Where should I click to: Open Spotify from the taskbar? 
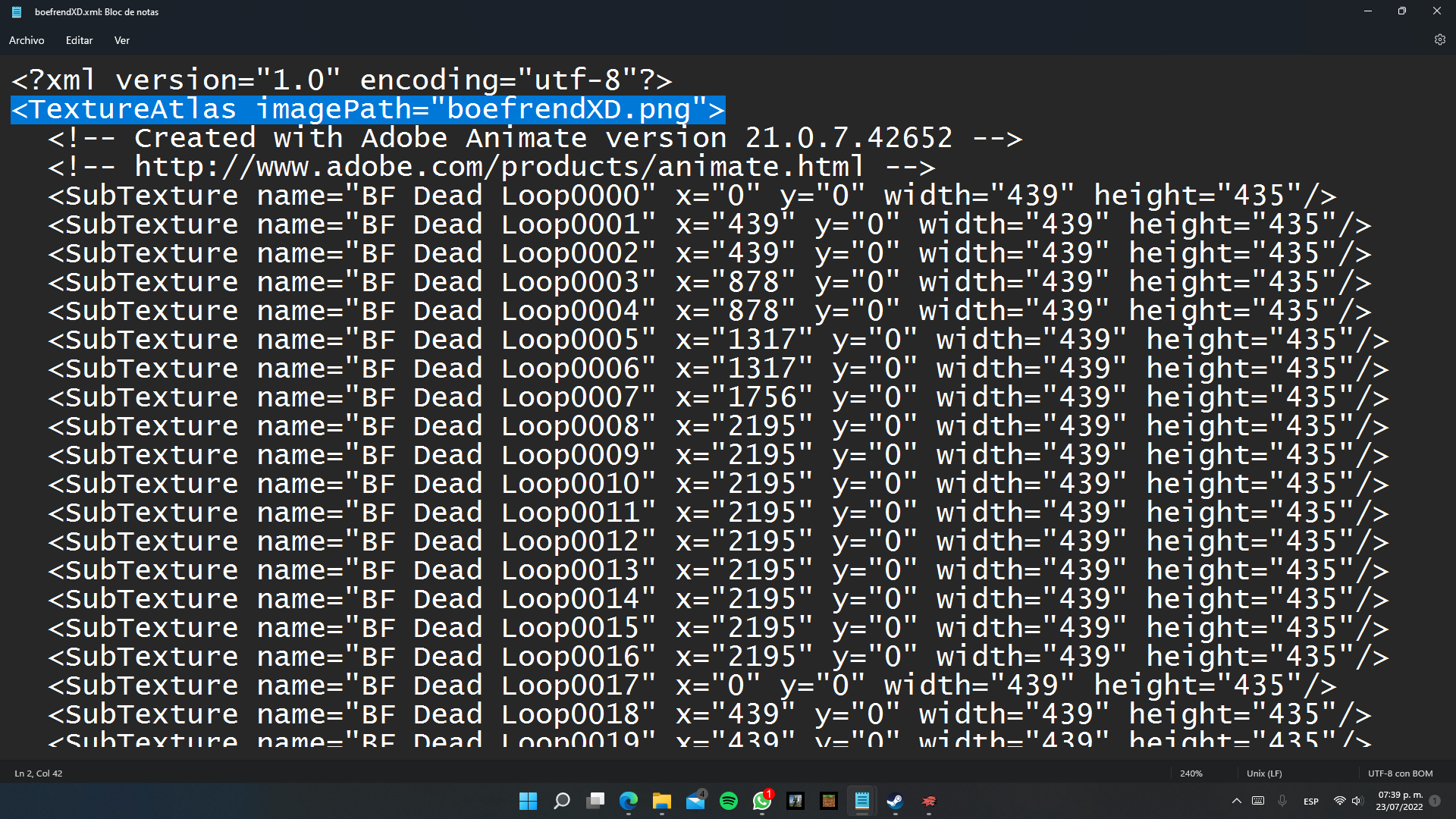pyautogui.click(x=729, y=801)
